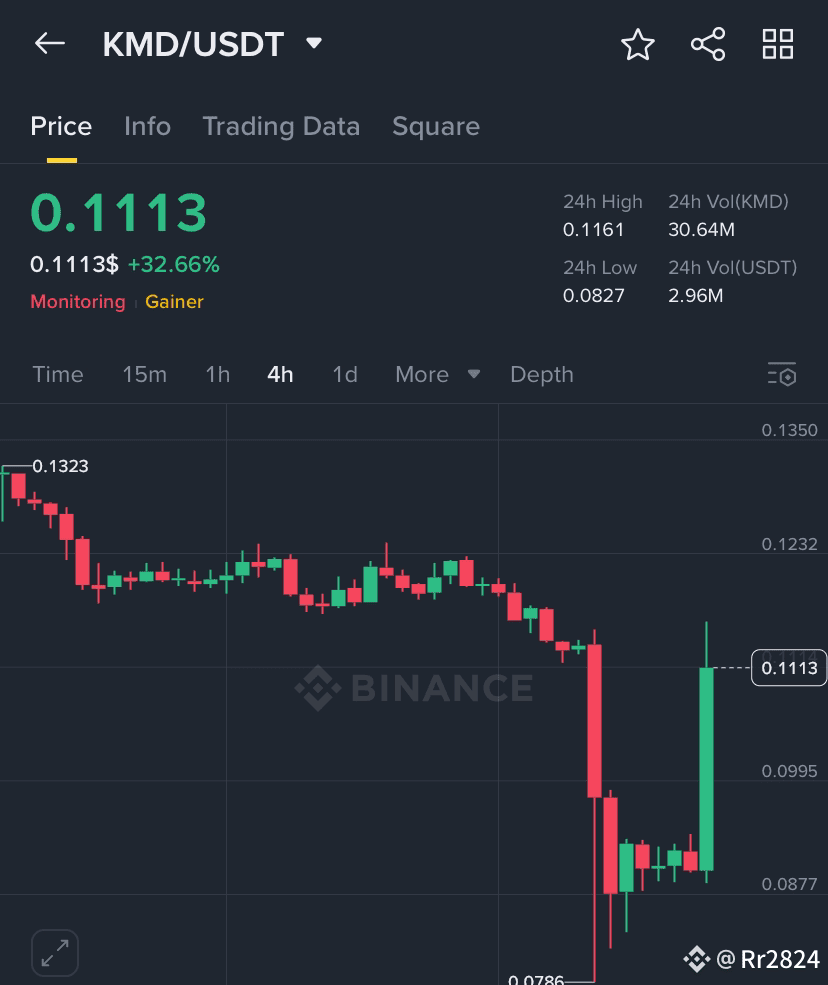Image resolution: width=828 pixels, height=985 pixels.
Task: Open the More intervals dropdown
Action: 438,374
